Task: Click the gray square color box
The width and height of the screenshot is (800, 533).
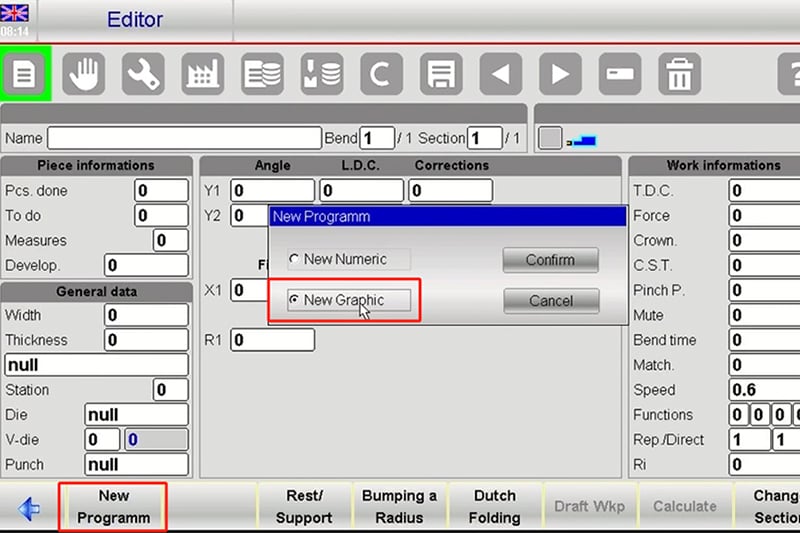Action: click(550, 138)
